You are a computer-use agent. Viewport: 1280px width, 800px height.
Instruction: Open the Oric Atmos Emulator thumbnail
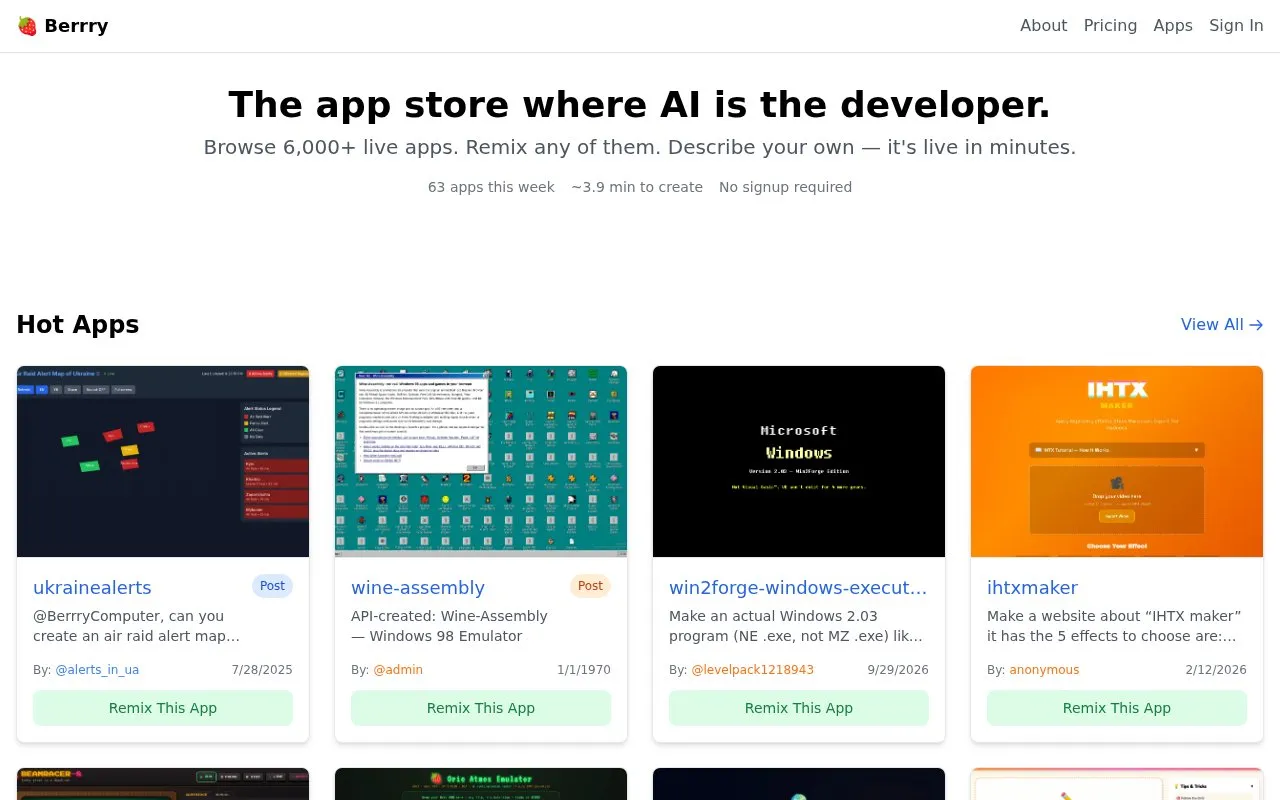pos(481,784)
